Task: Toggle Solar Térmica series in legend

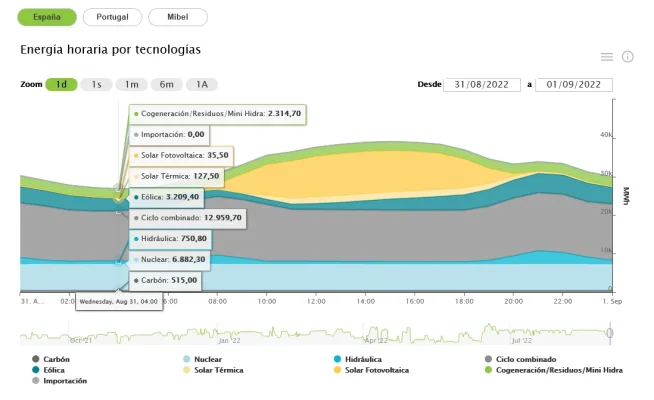Action: pyautogui.click(x=213, y=370)
